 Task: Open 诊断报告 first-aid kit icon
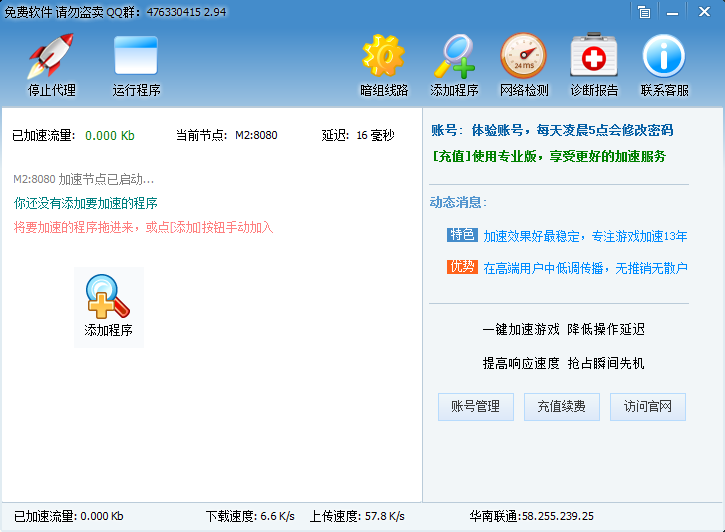click(594, 58)
